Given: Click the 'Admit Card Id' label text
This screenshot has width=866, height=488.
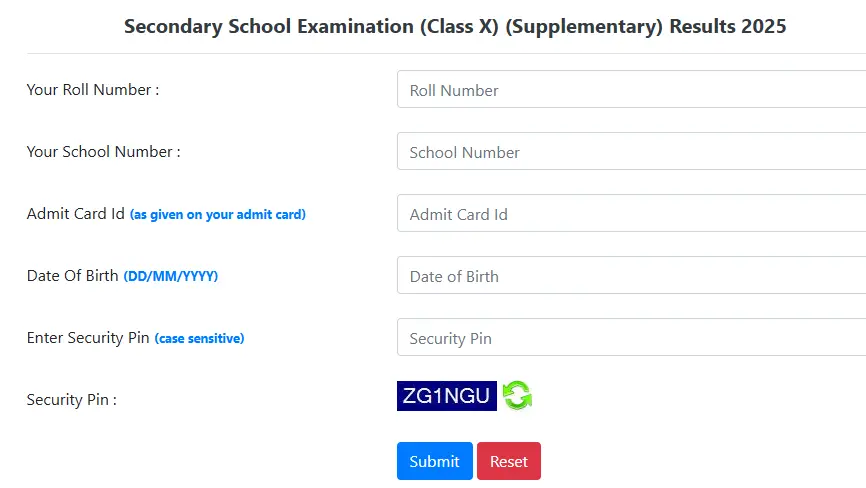Looking at the screenshot, I should coord(76,214).
